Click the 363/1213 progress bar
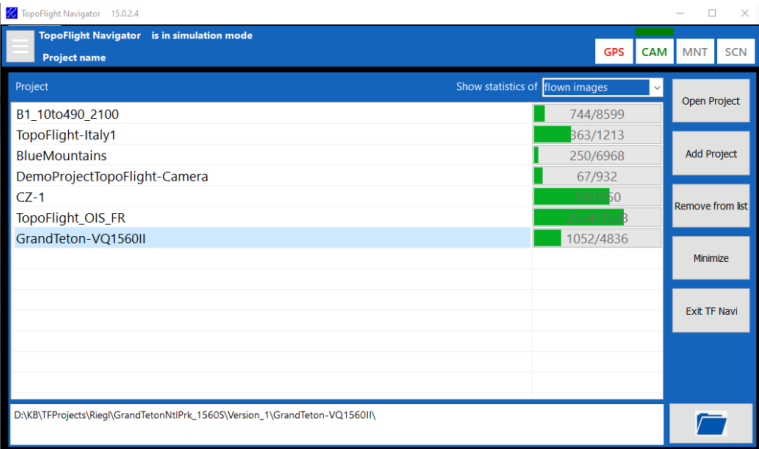Image resolution: width=759 pixels, height=449 pixels. (597, 135)
